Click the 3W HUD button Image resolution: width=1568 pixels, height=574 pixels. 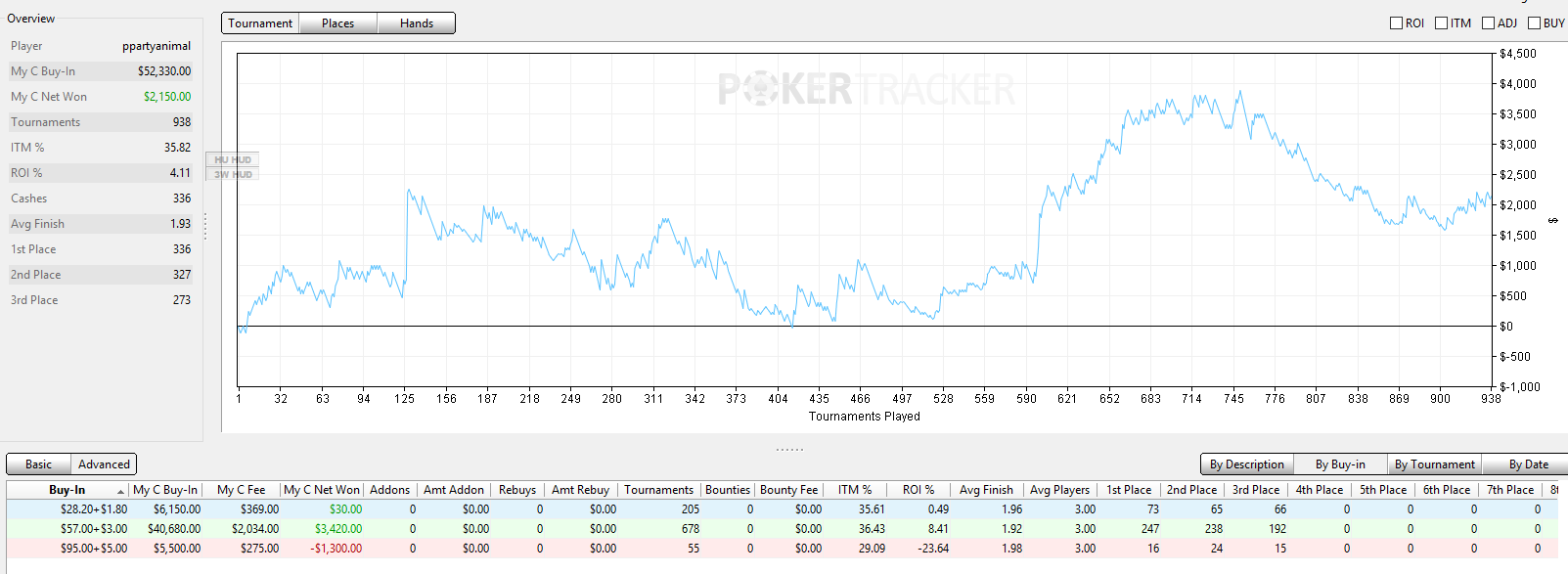[233, 174]
